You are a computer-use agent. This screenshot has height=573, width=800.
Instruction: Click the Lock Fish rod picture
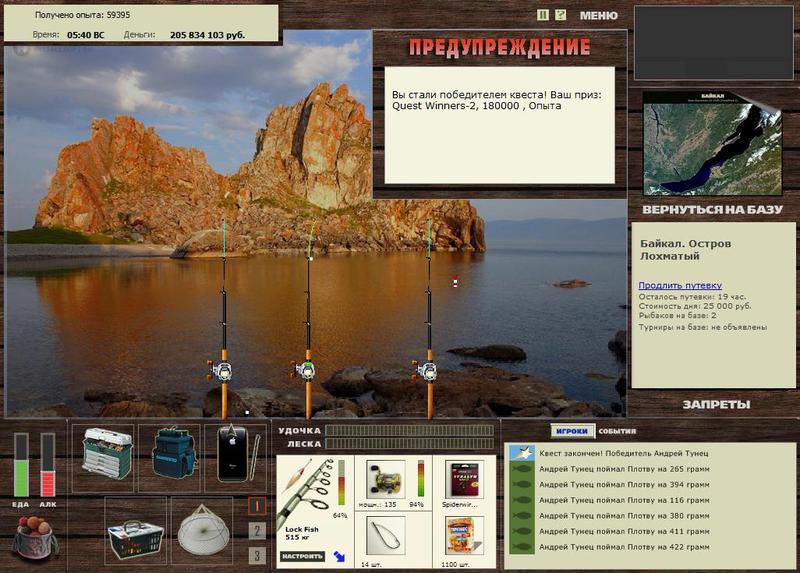point(308,491)
